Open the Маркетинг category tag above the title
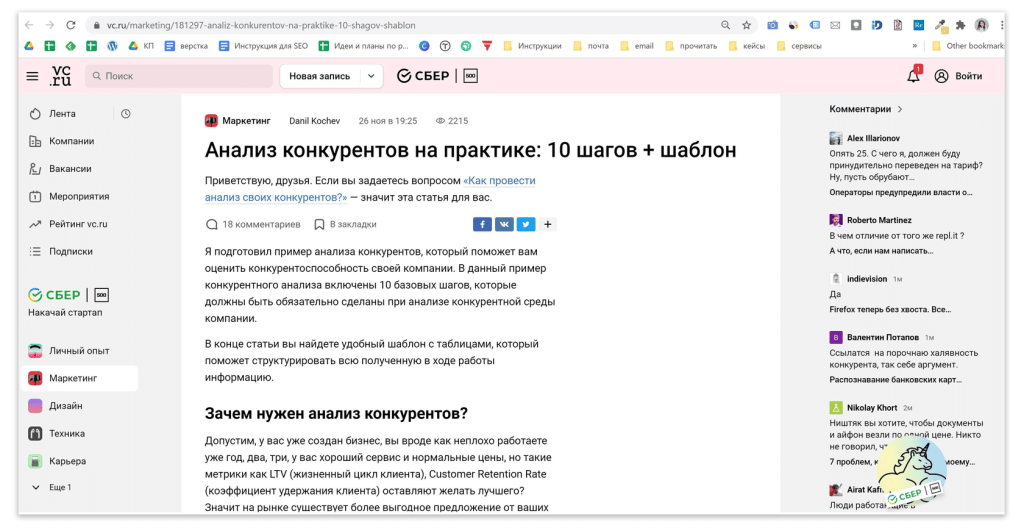 coord(238,121)
